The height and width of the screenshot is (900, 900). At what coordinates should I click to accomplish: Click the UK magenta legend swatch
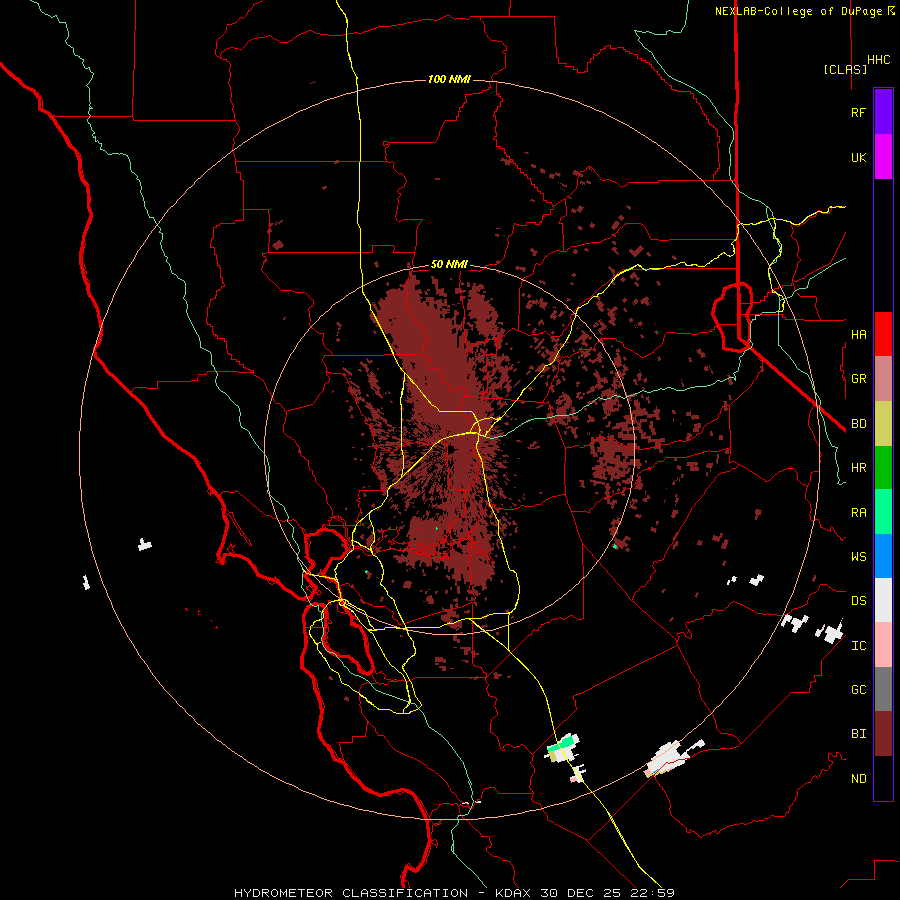(x=883, y=157)
